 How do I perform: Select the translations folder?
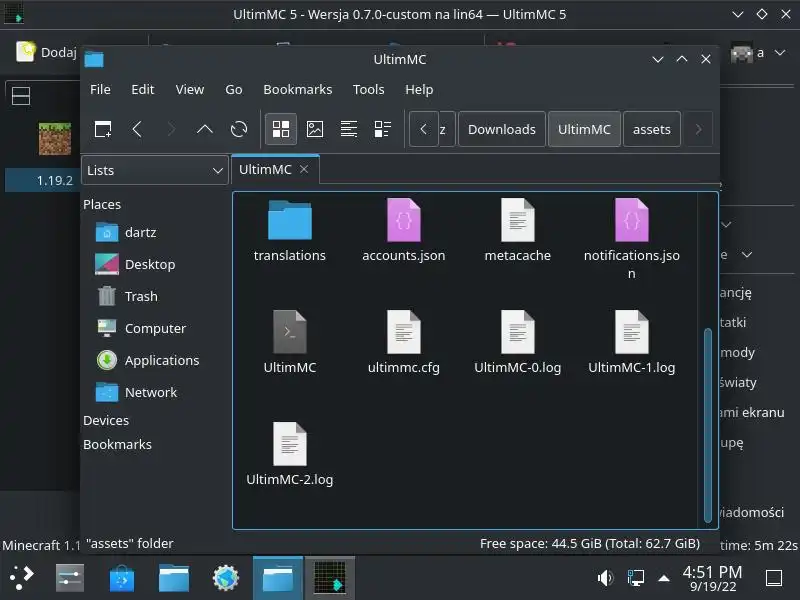(x=290, y=231)
